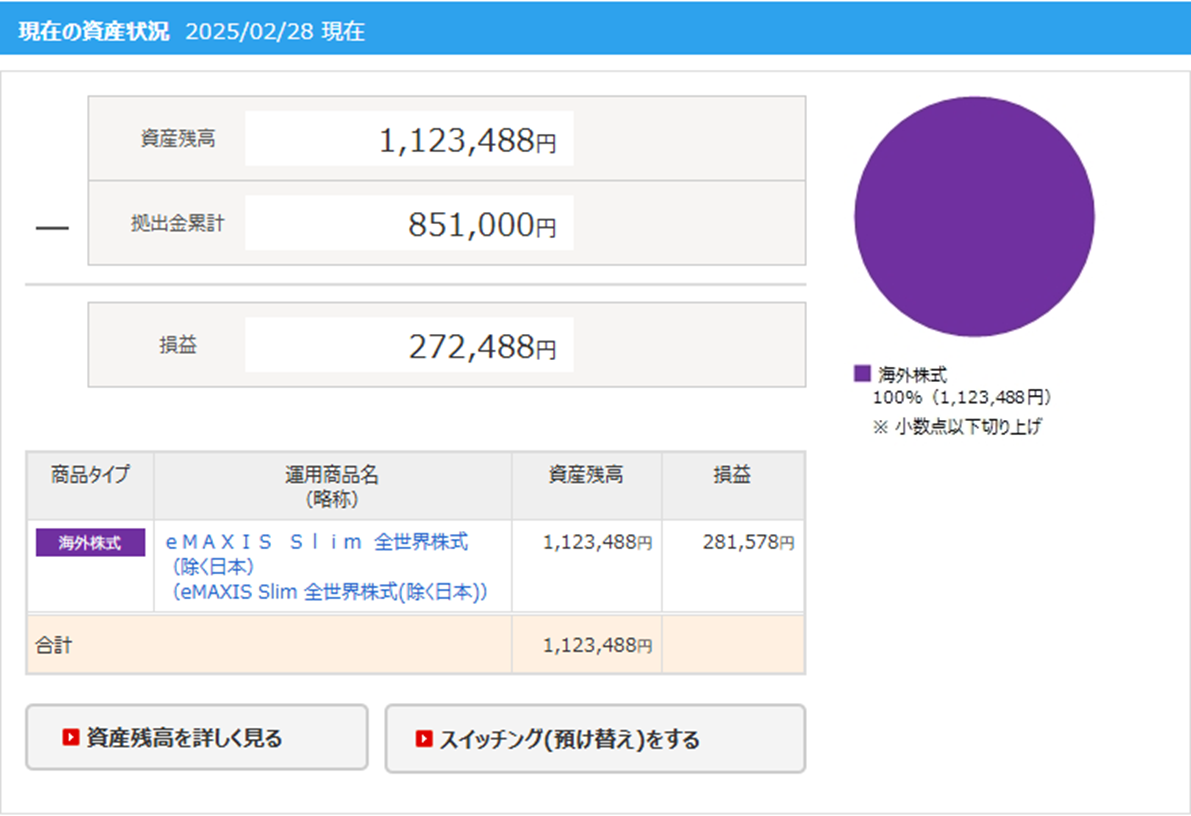
Task: Click the small purple legend square
Action: (x=862, y=374)
